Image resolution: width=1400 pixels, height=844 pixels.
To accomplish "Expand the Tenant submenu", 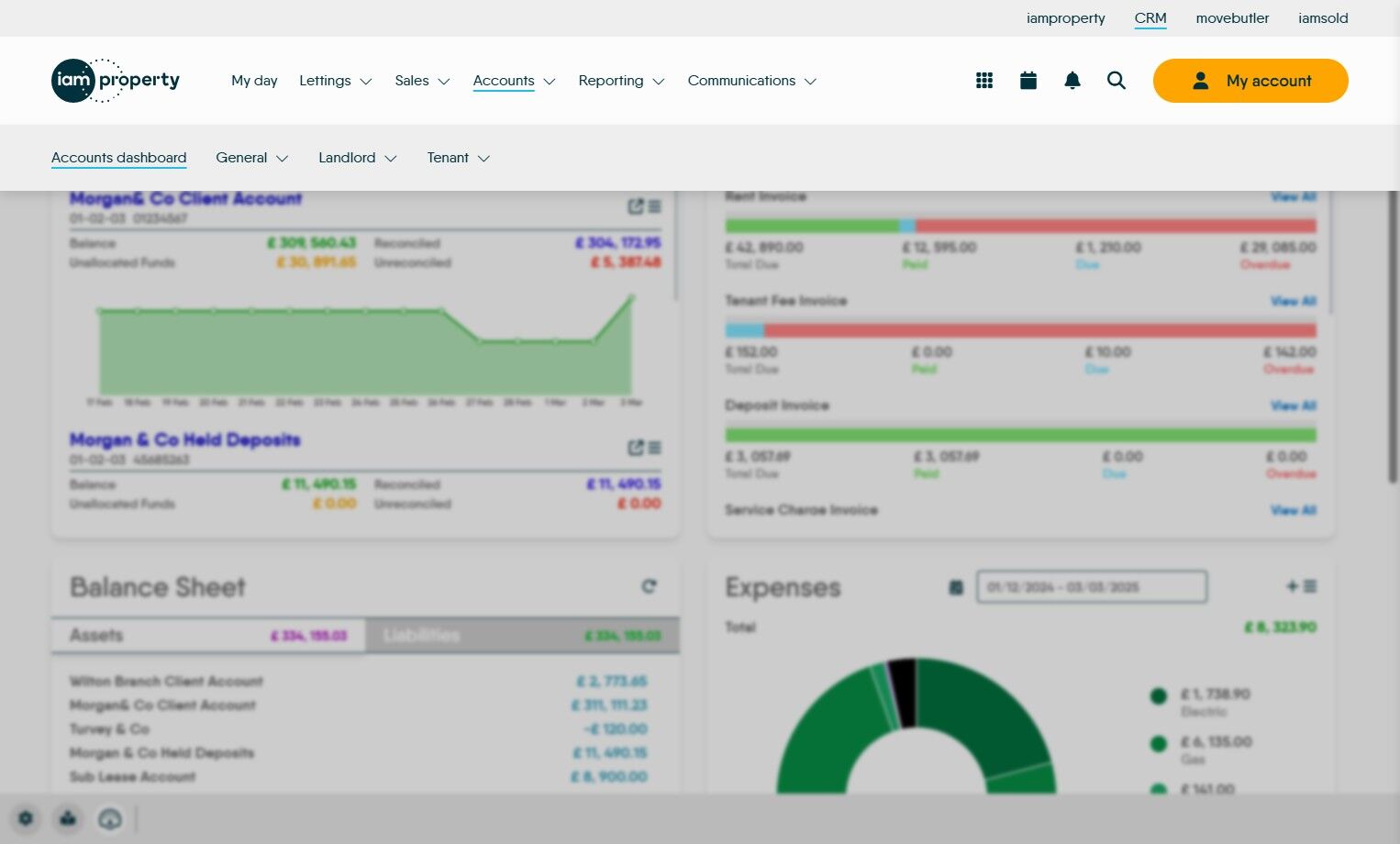I will (459, 158).
